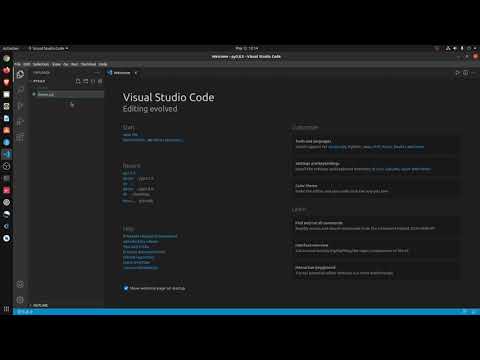This screenshot has width=480, height=360.
Task: Open the Go menu
Action: tap(66, 64)
